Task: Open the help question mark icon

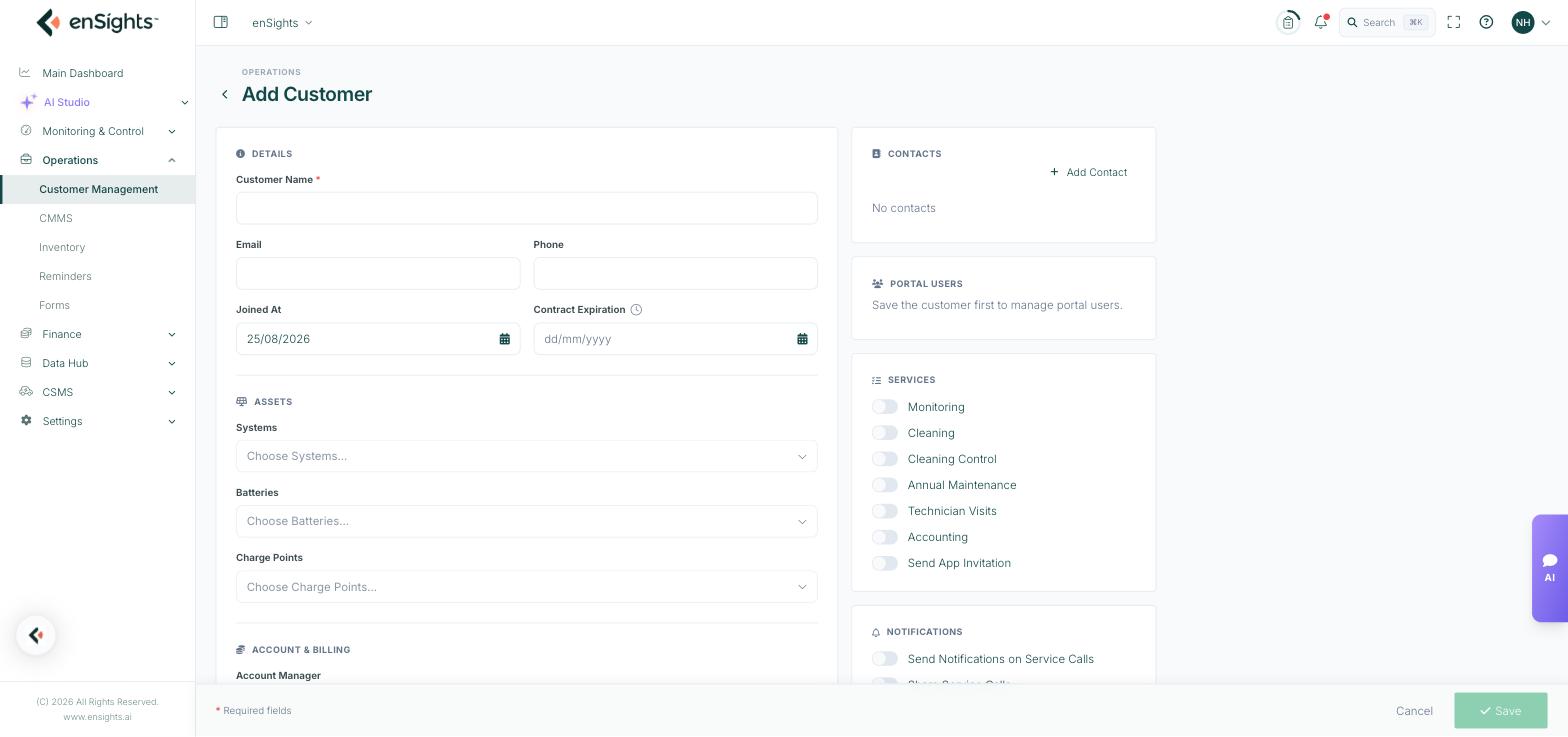Action: 1486,22
